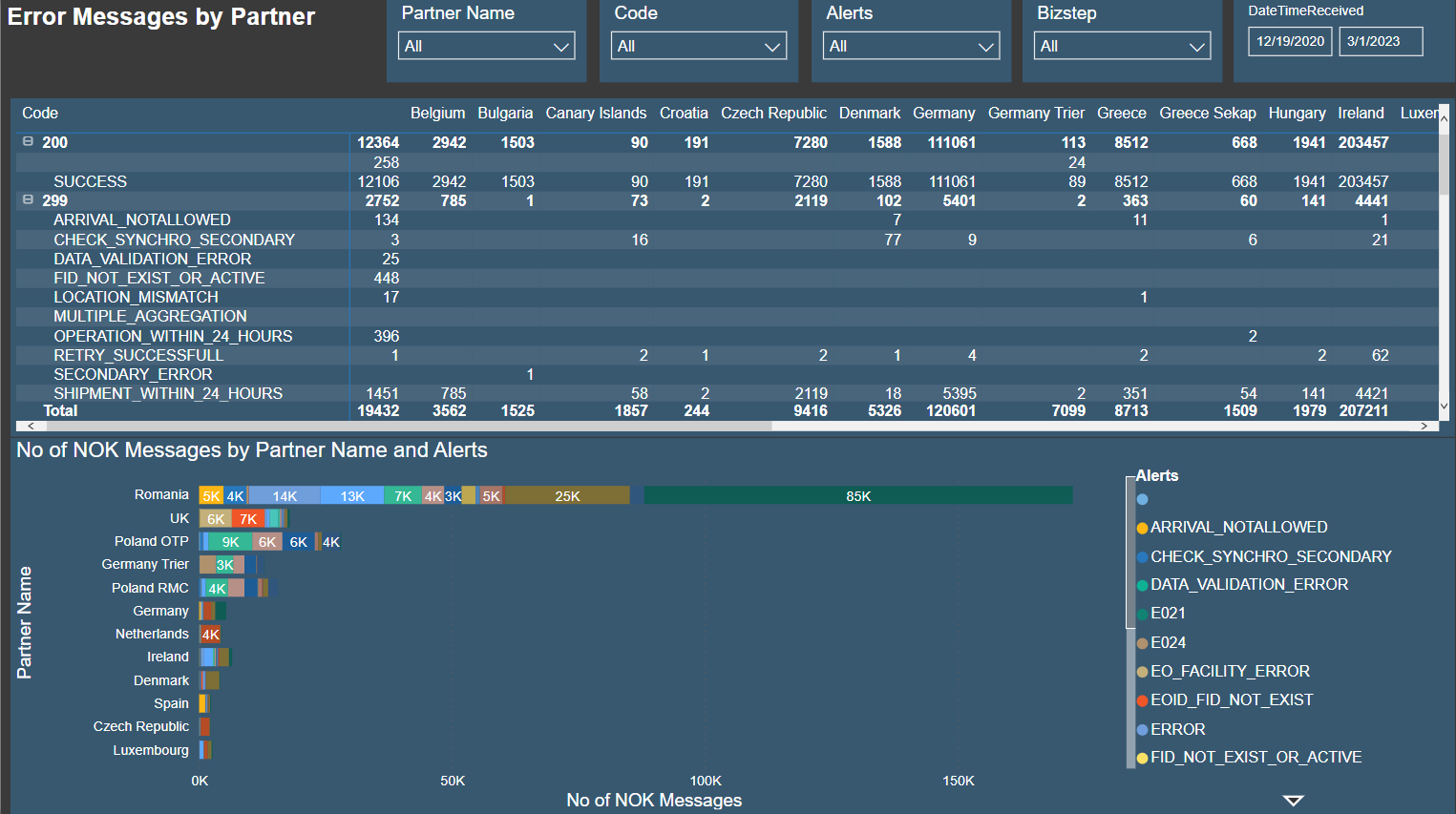The width and height of the screenshot is (1456, 814).
Task: Click the matrix scroll left arrow
Action: coord(31,426)
